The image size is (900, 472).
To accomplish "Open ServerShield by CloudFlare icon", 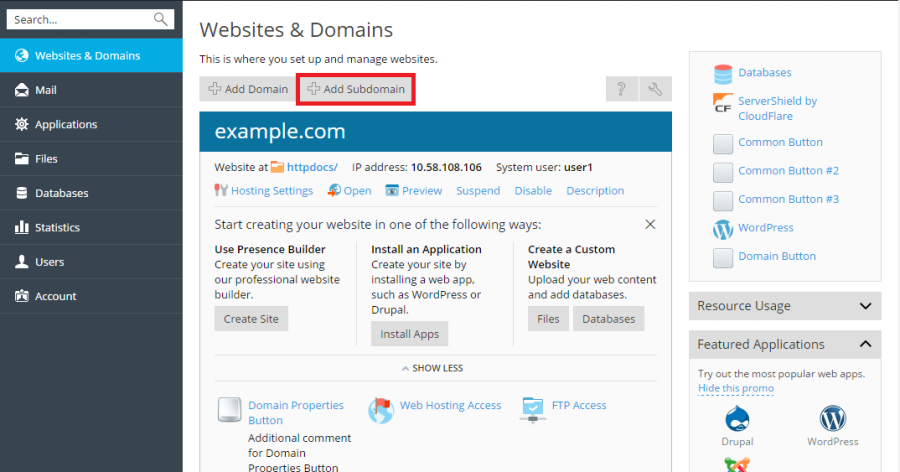I will tap(723, 104).
